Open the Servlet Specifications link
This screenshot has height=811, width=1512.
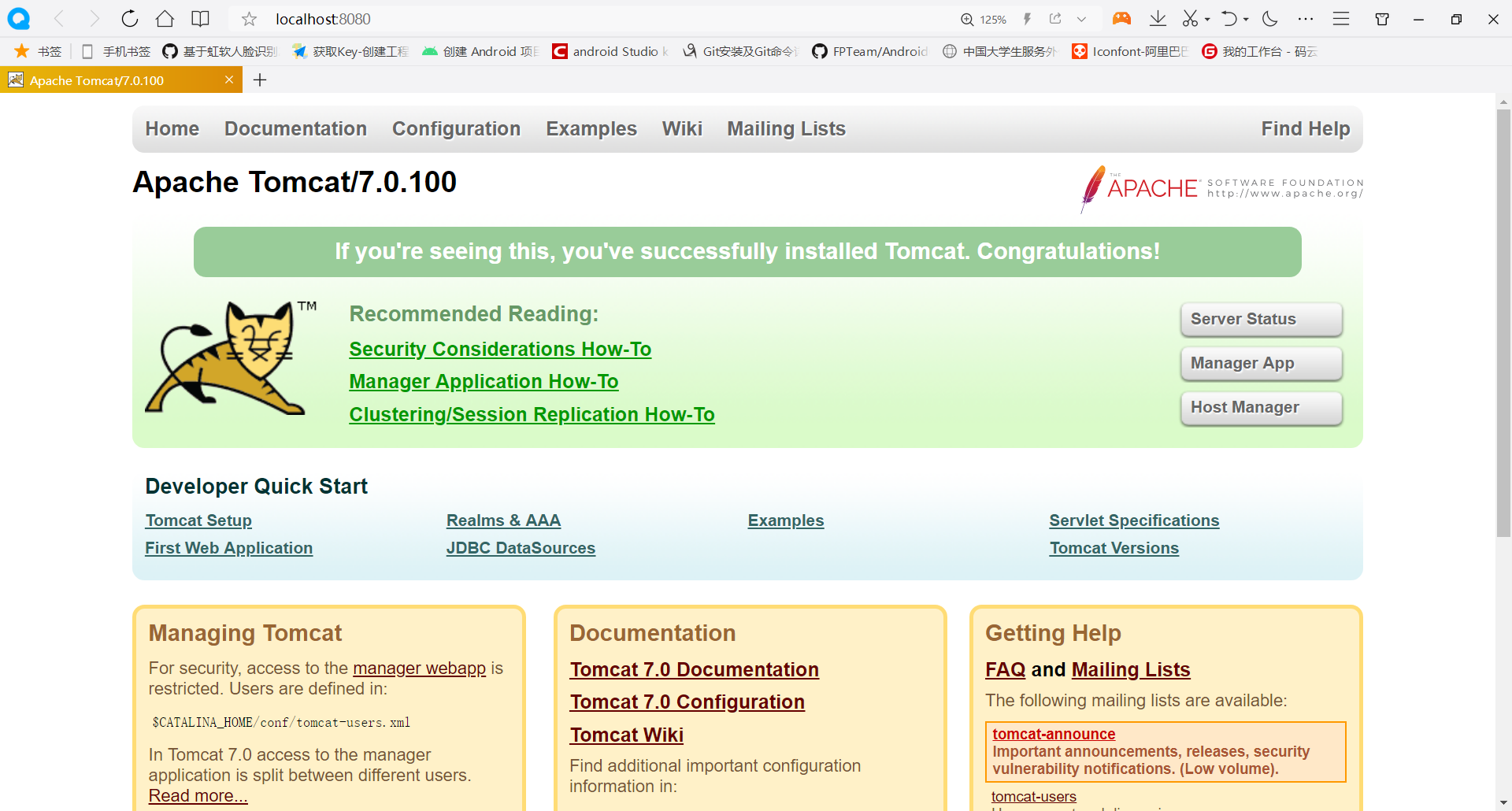[1134, 521]
